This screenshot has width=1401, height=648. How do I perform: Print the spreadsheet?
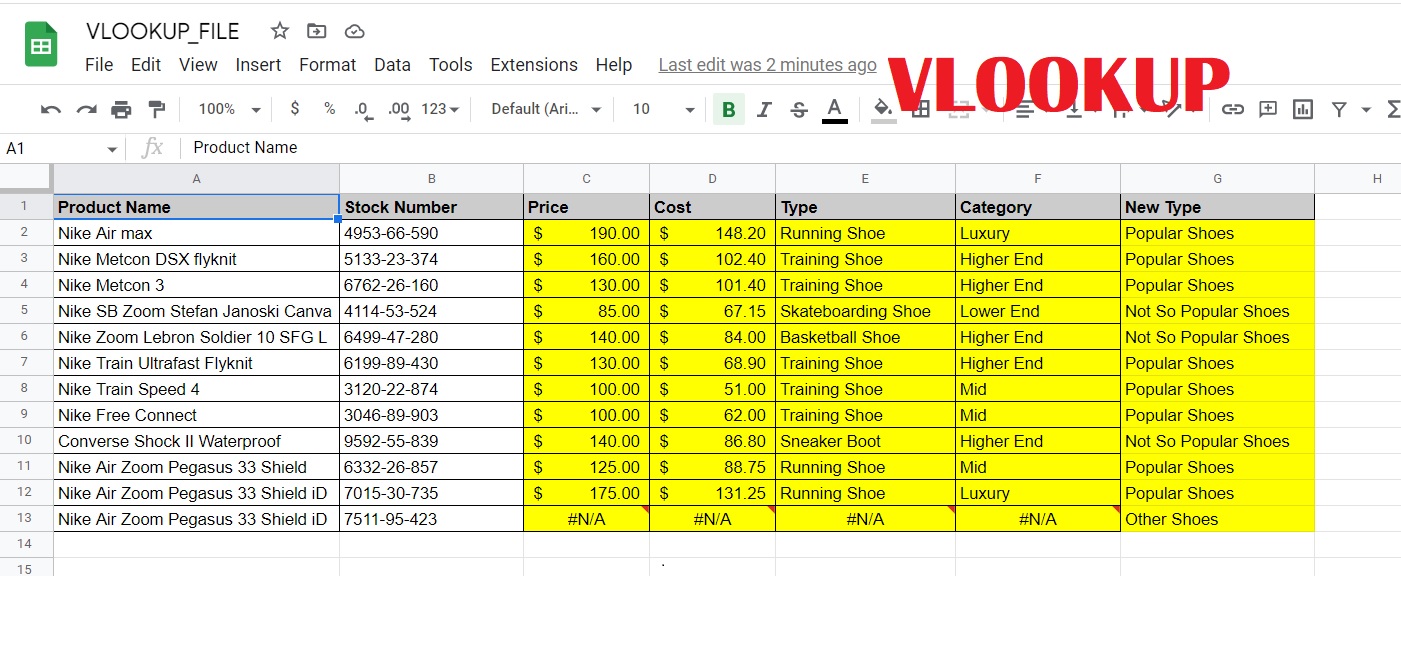[121, 109]
